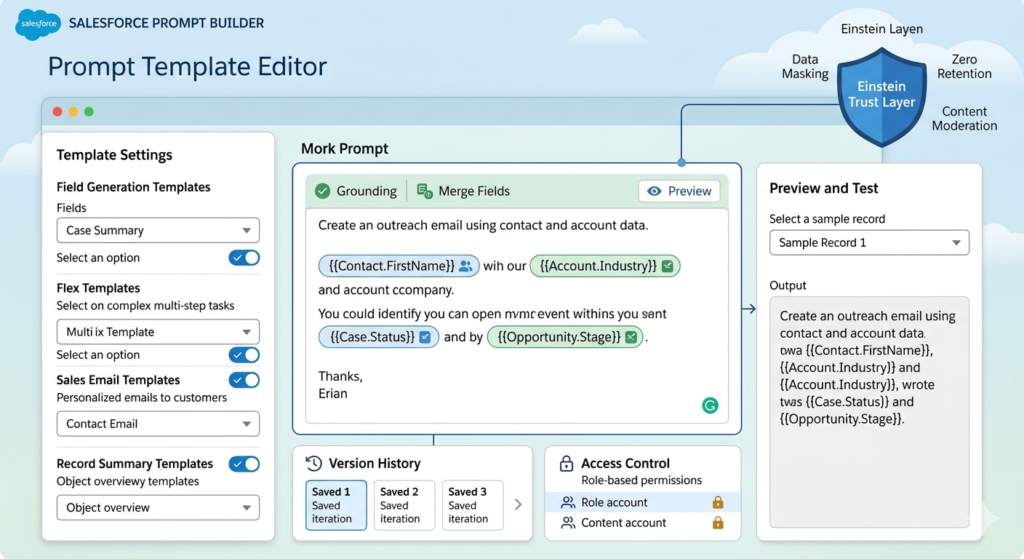Click the {{Case.Status}} merge field chip
Viewport: 1024px width, 559px height.
tap(378, 337)
